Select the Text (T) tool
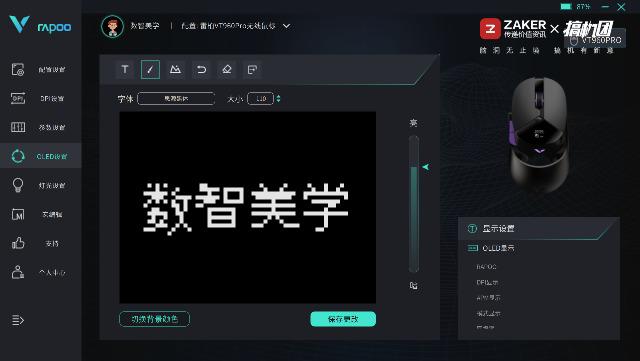 pos(125,69)
